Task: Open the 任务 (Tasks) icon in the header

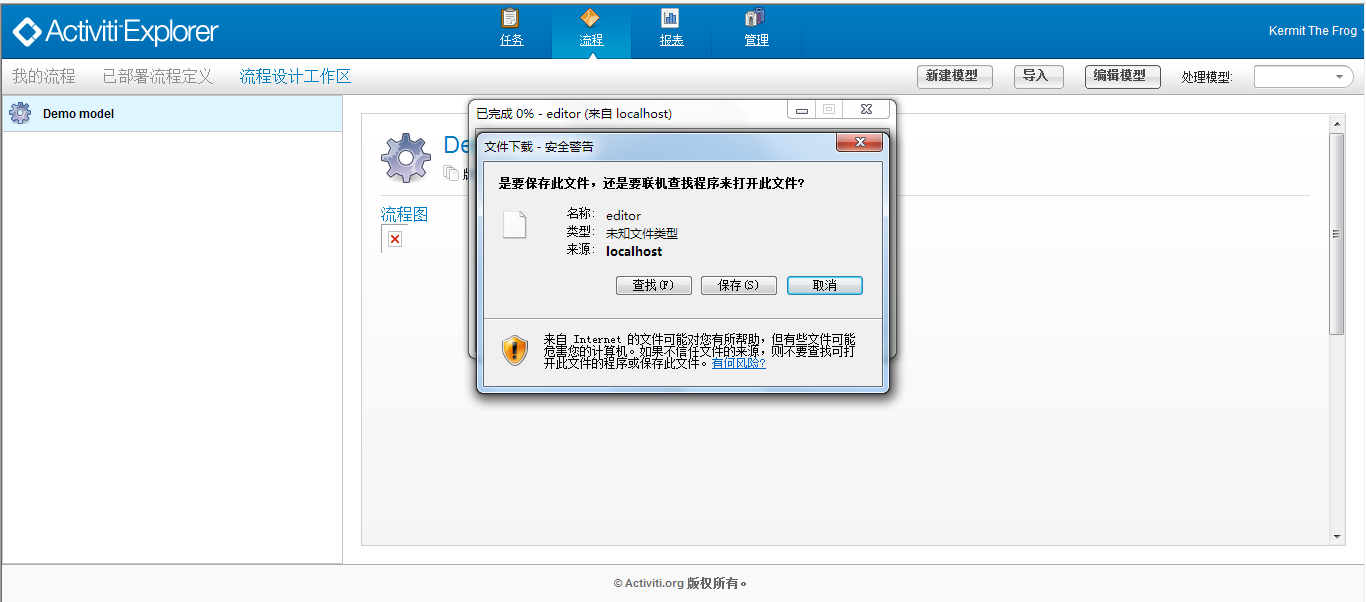Action: pyautogui.click(x=511, y=28)
